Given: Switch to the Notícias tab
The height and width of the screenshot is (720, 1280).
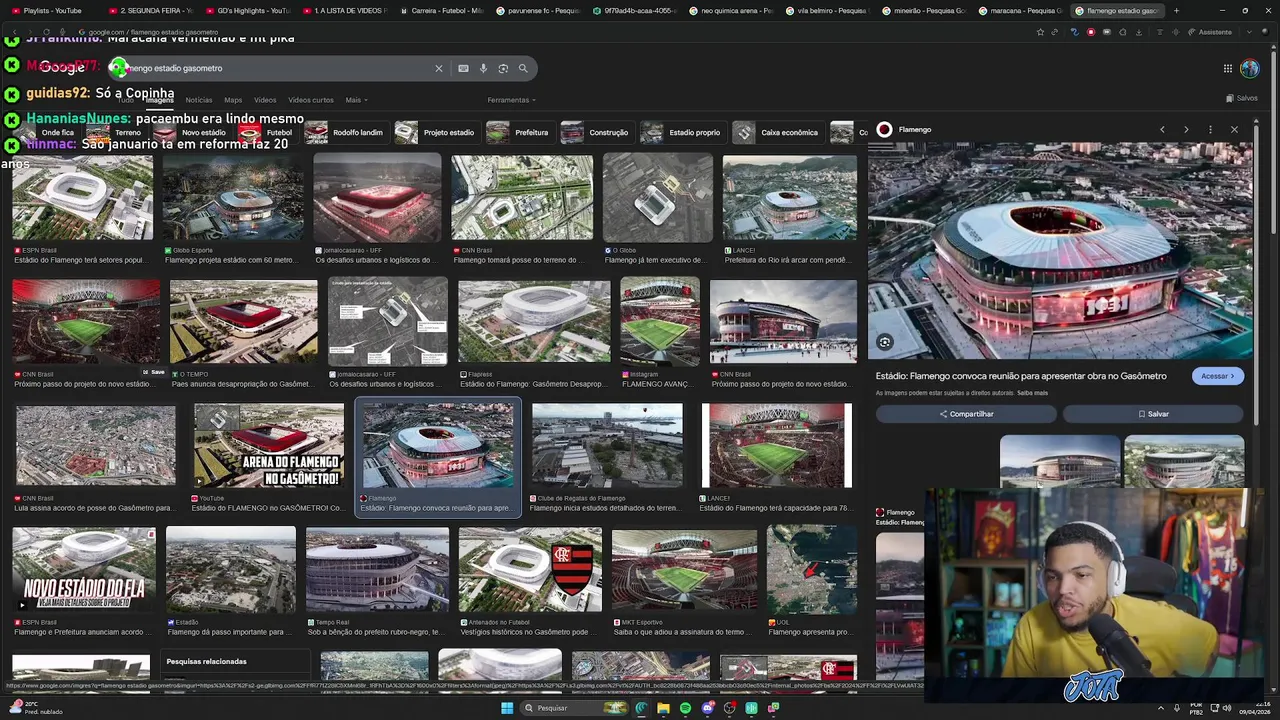Looking at the screenshot, I should 198,100.
